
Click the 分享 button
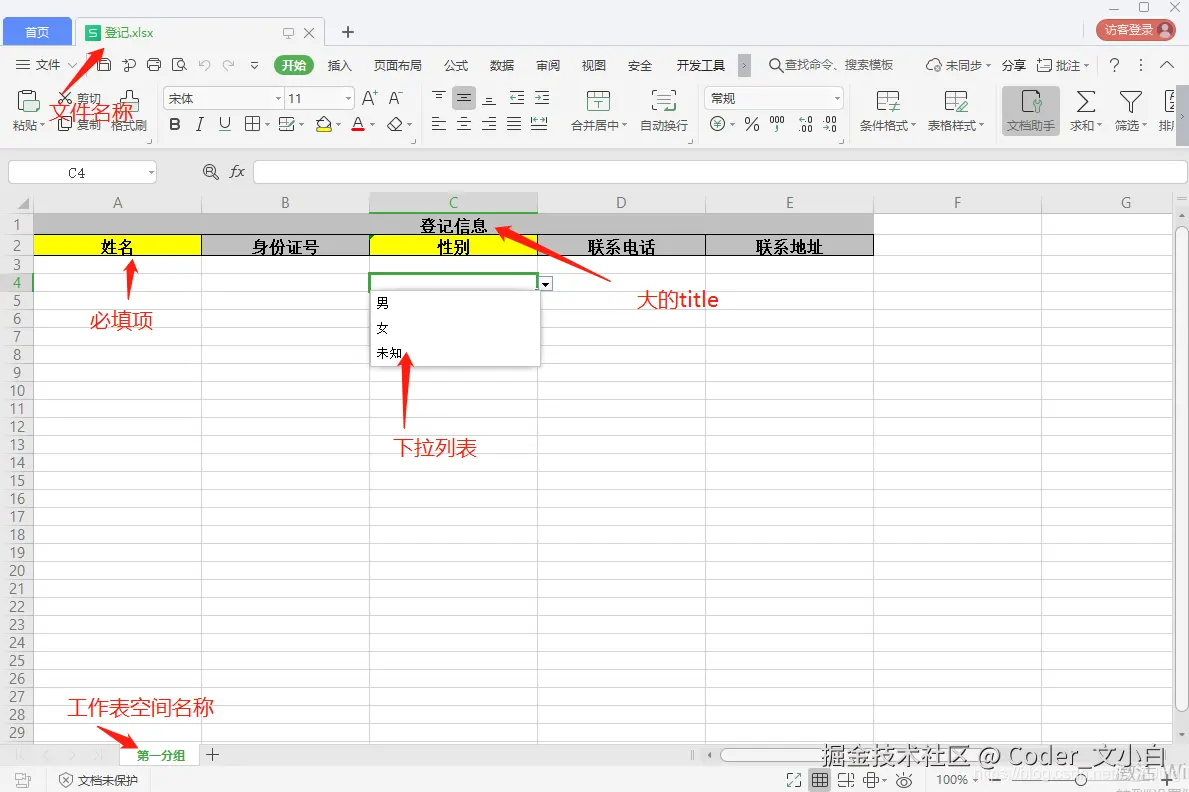pos(1013,65)
